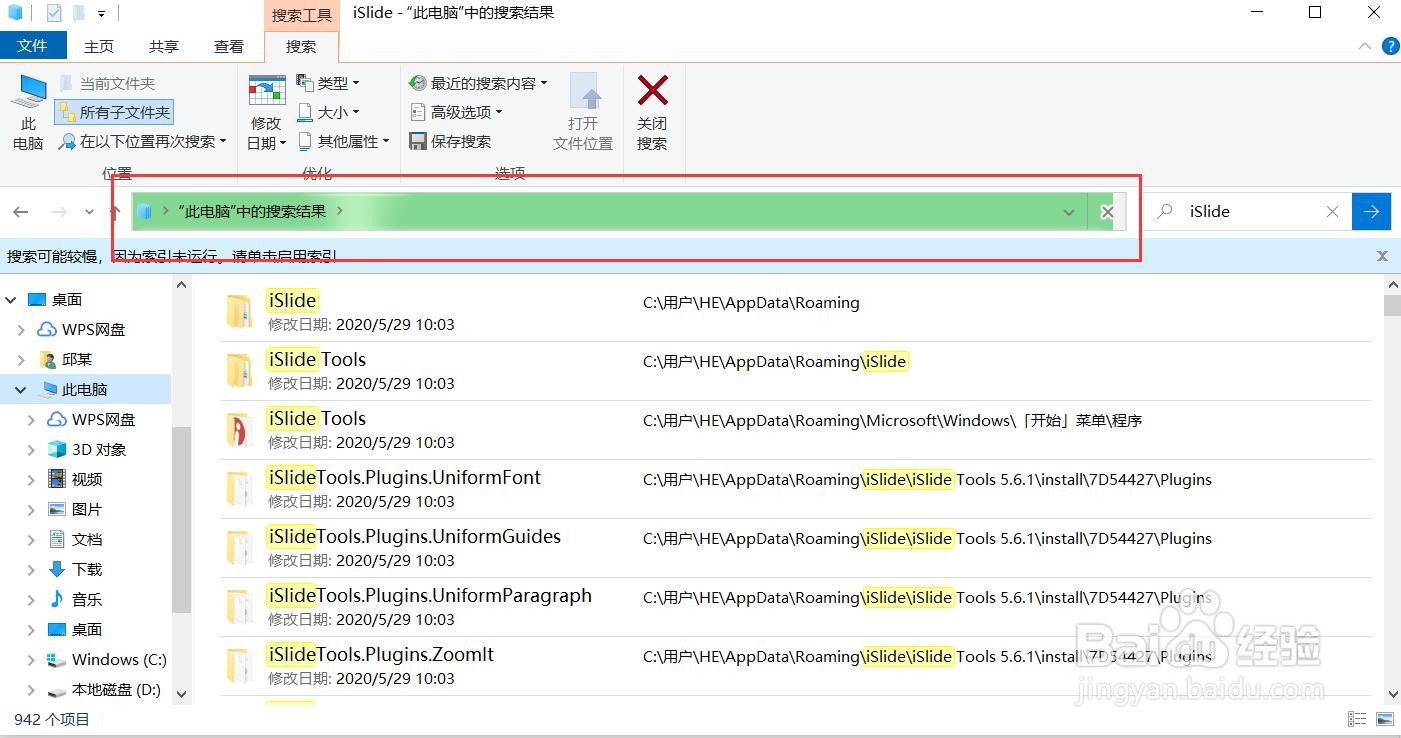1401x738 pixels.
Task: Collapse the ribbon with chevron arrow
Action: click(1365, 46)
